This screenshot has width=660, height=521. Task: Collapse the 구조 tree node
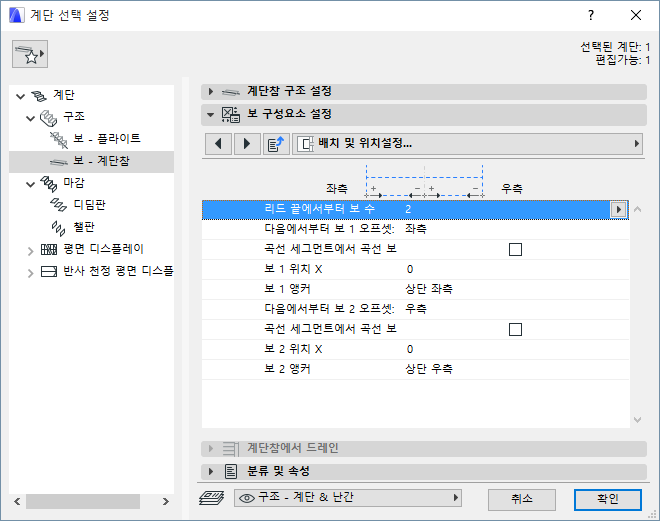click(30, 119)
